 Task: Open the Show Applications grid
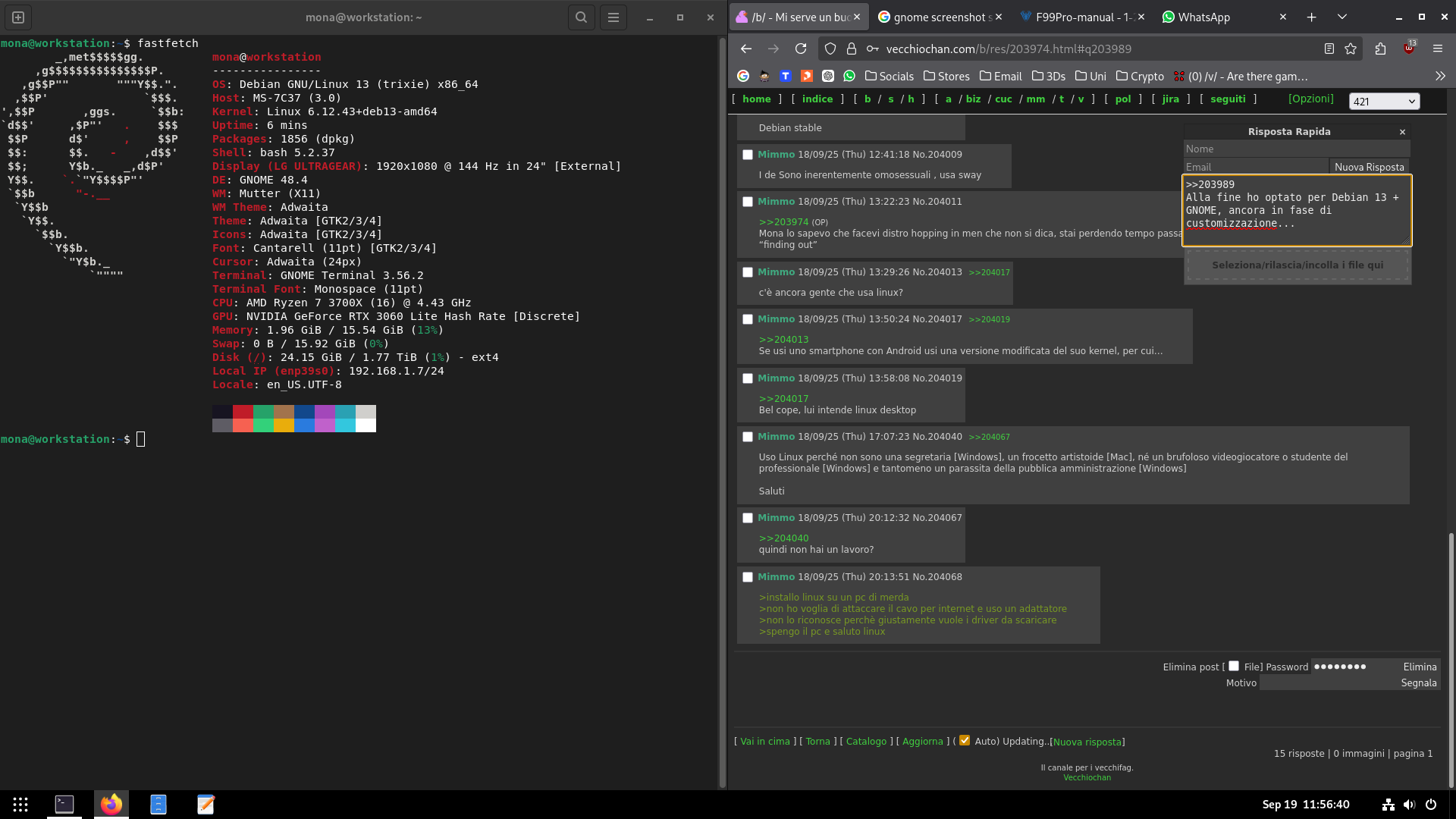tap(20, 805)
